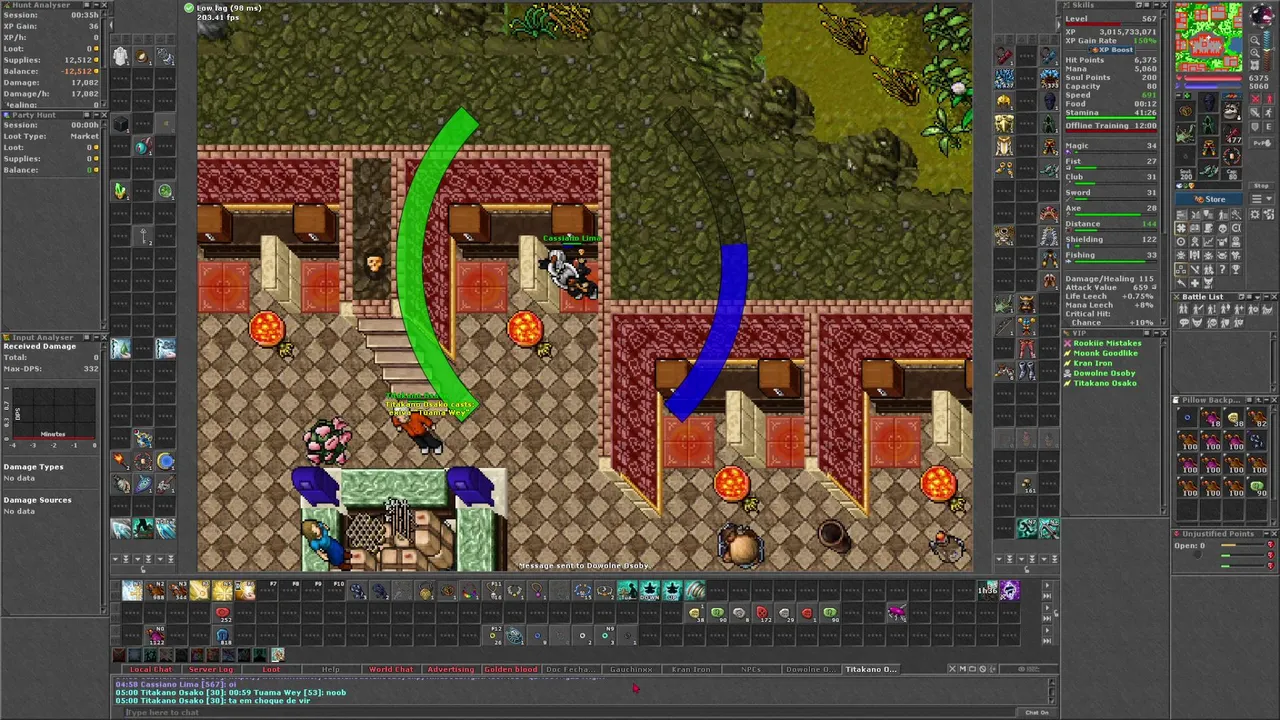Collapse the Hunt Analyser panel
The height and width of the screenshot is (720, 1280).
pos(96,5)
